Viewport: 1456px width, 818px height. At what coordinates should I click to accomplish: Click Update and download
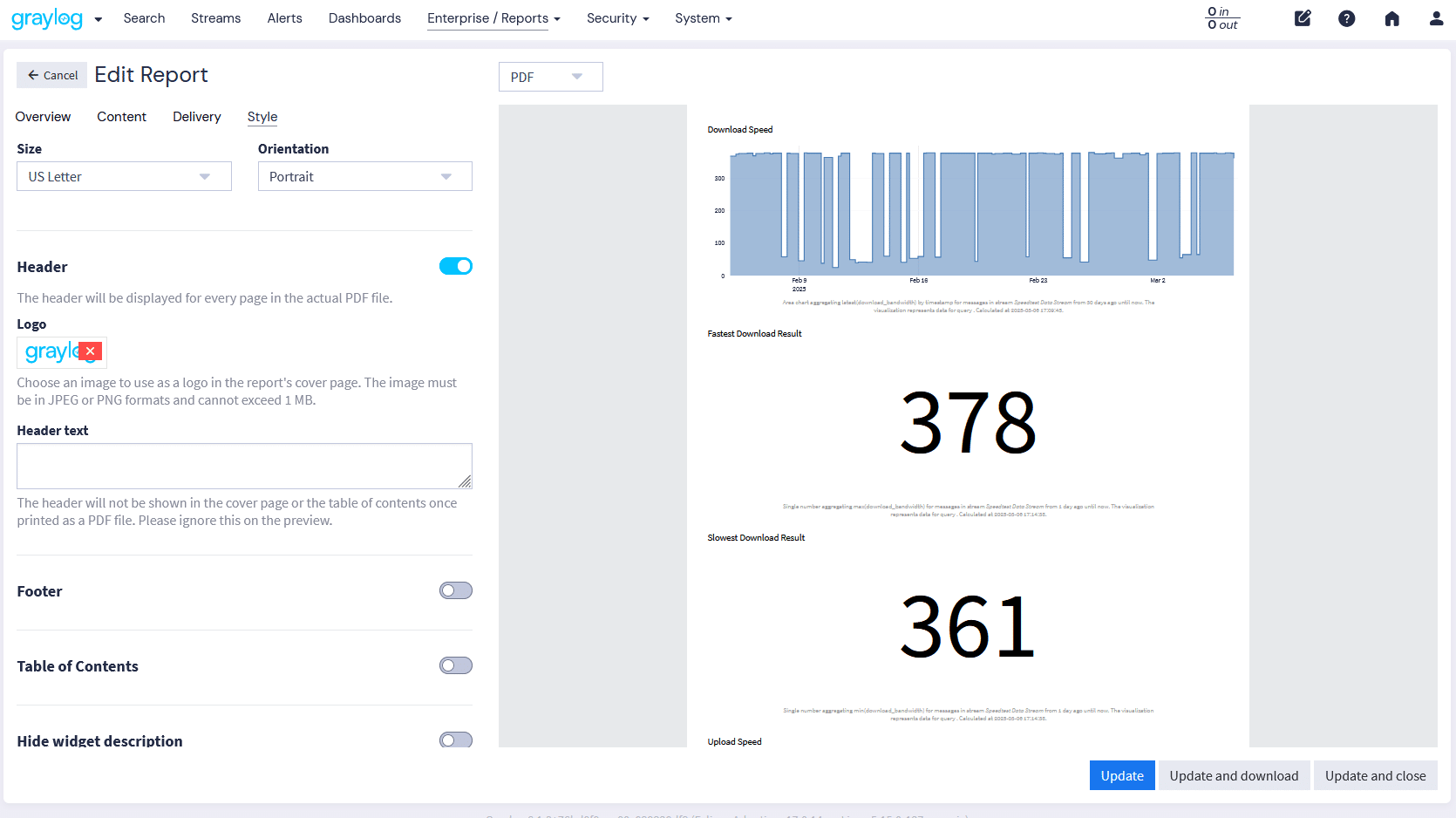1234,775
